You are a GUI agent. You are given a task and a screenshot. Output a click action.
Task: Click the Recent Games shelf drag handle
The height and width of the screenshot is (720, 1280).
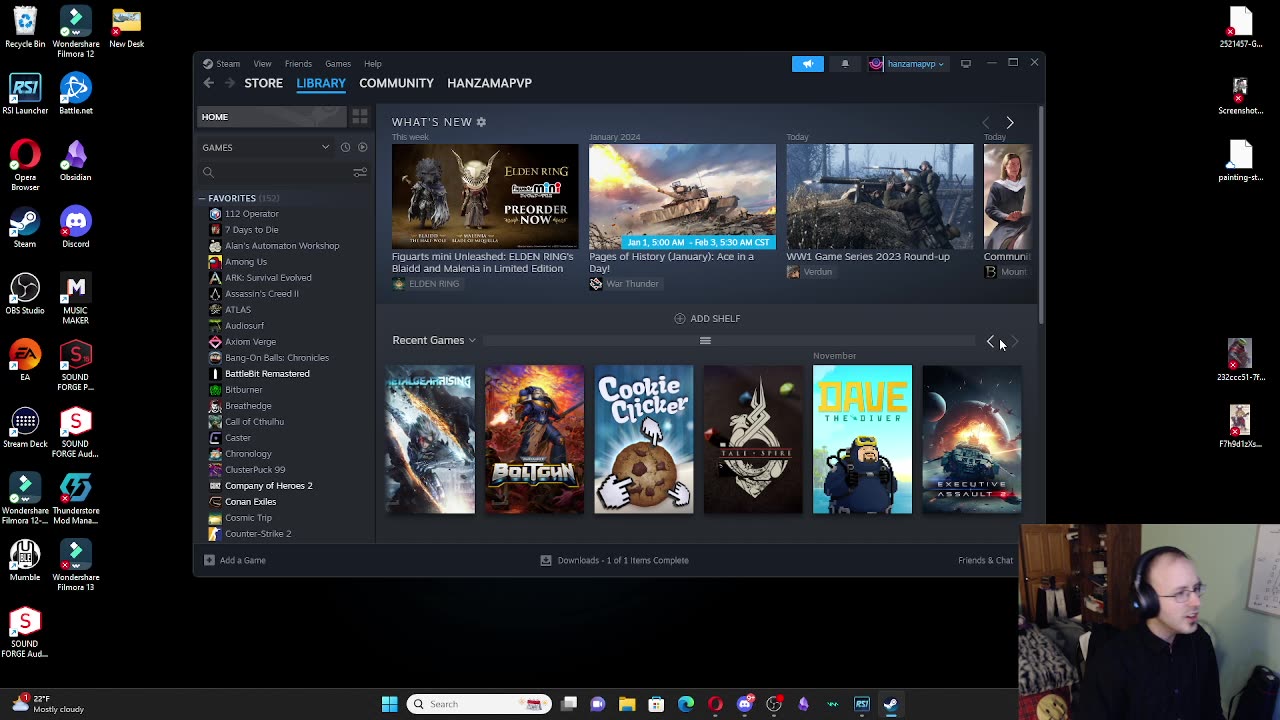coord(705,341)
